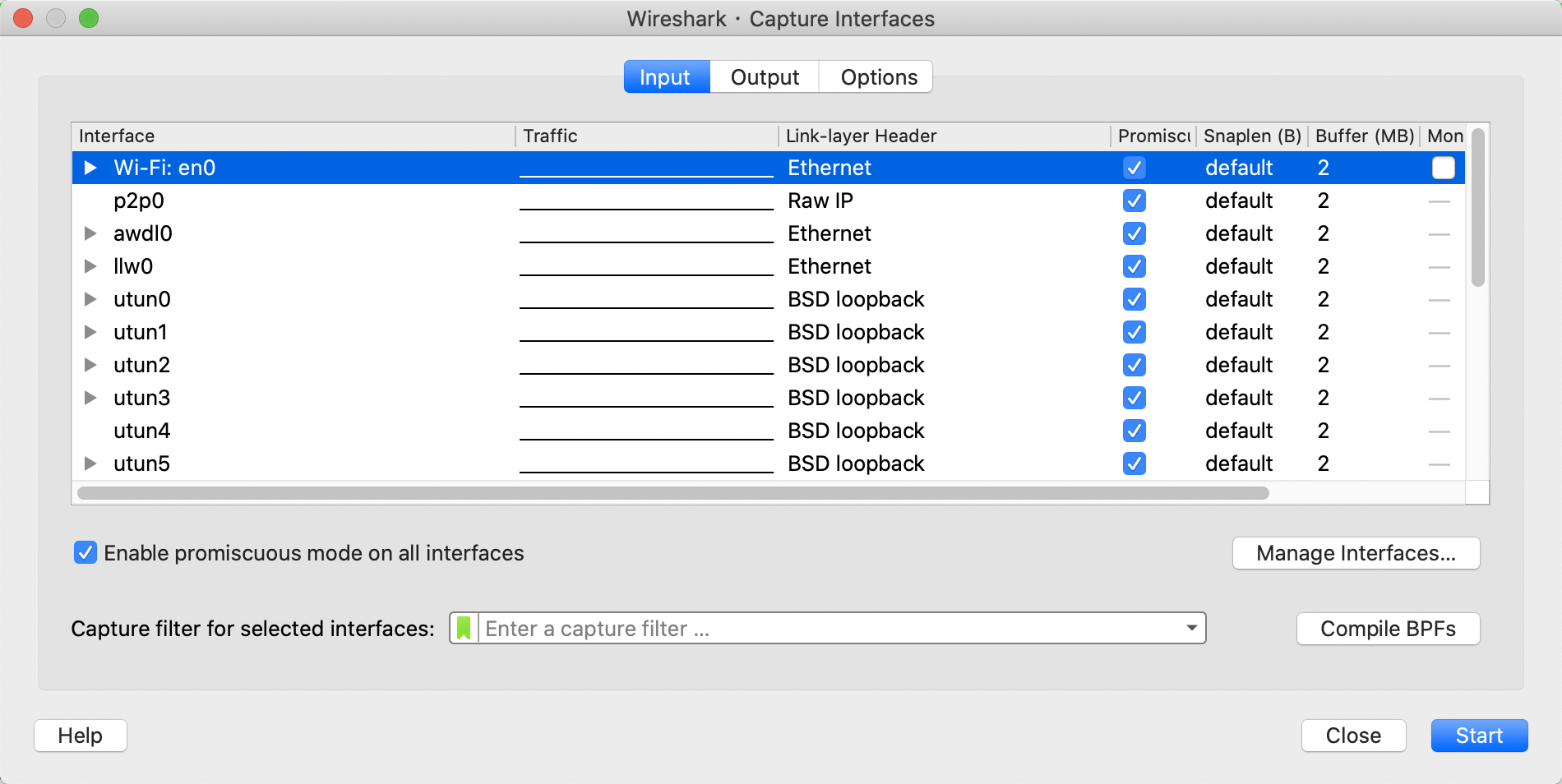
Task: Toggle promiscuous checkbox for utun5
Action: tap(1135, 463)
